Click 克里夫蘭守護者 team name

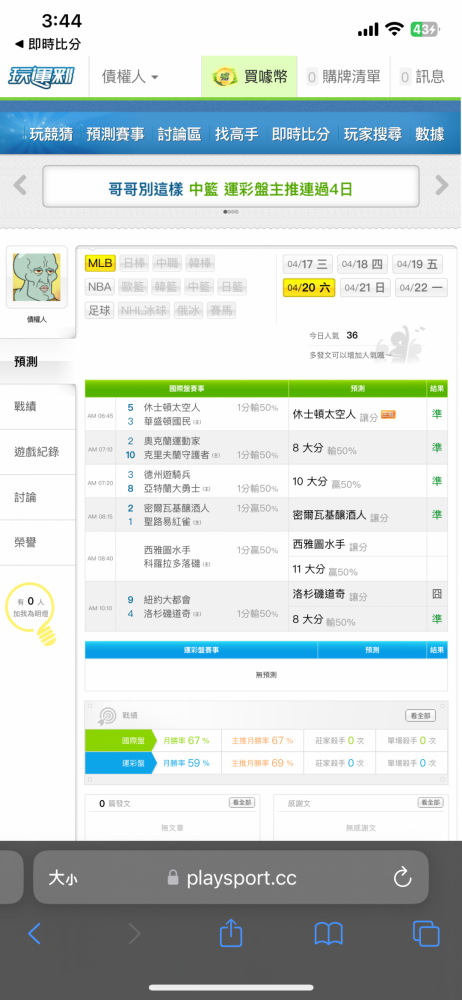pyautogui.click(x=176, y=455)
